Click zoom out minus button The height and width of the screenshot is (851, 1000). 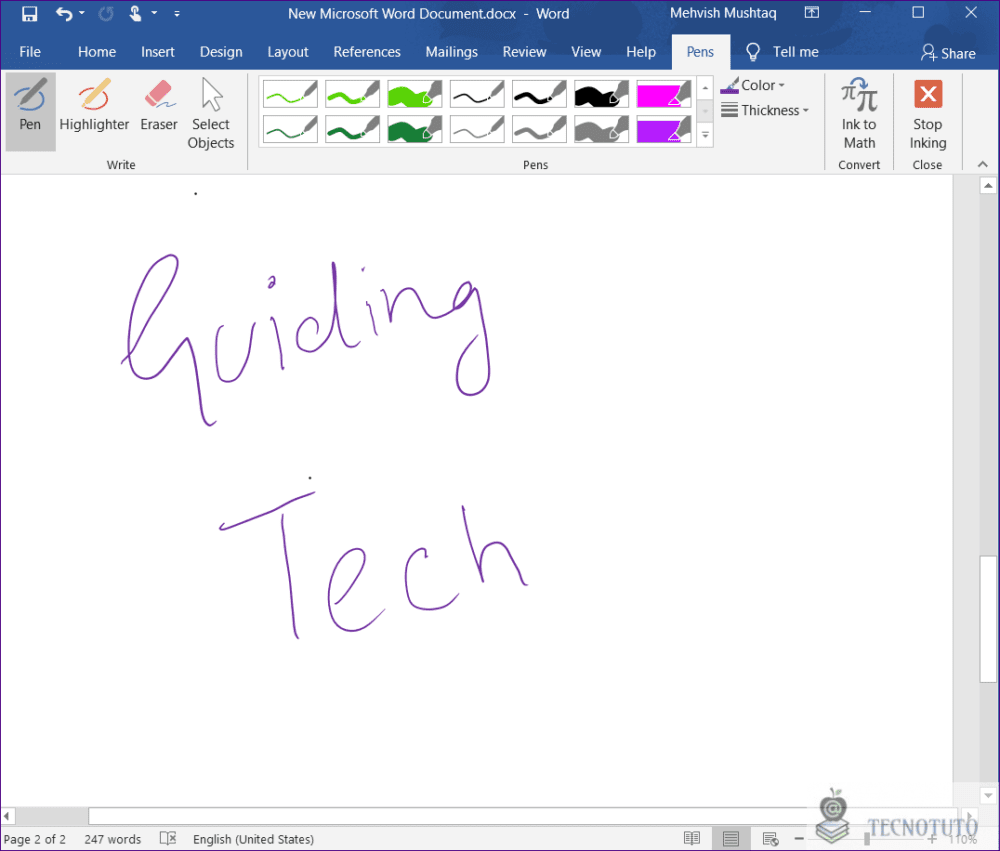799,839
